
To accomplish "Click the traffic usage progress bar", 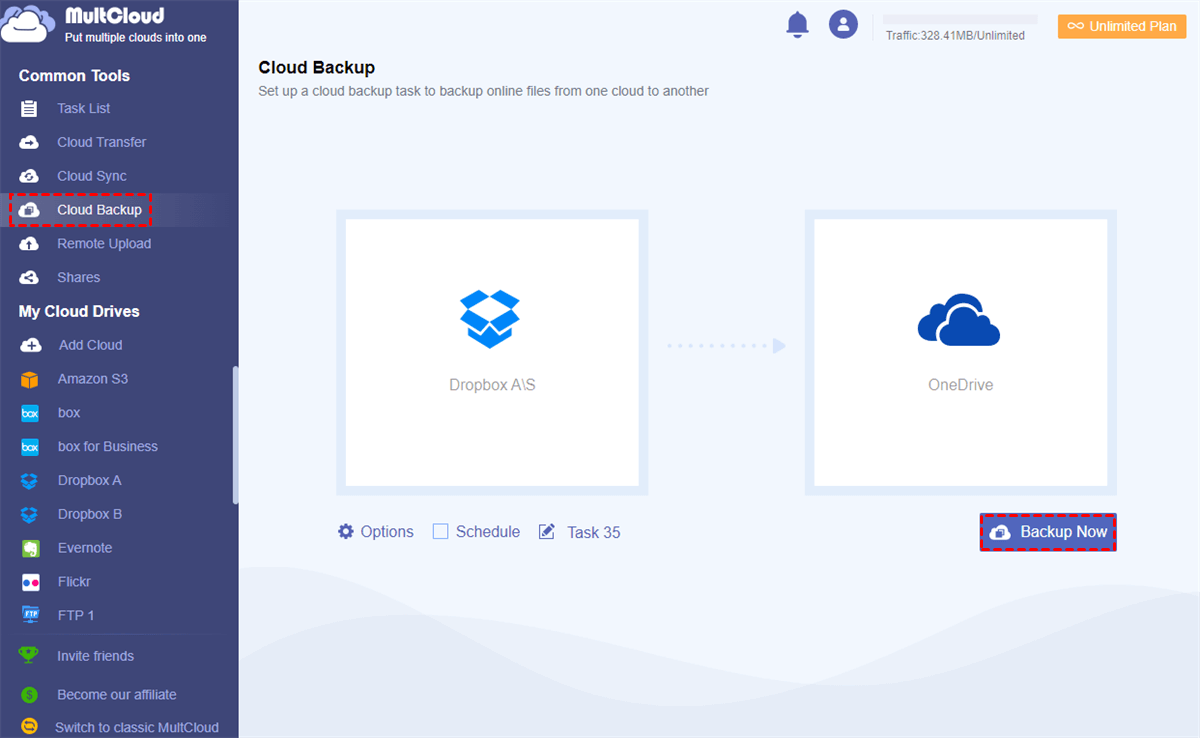I will (960, 19).
